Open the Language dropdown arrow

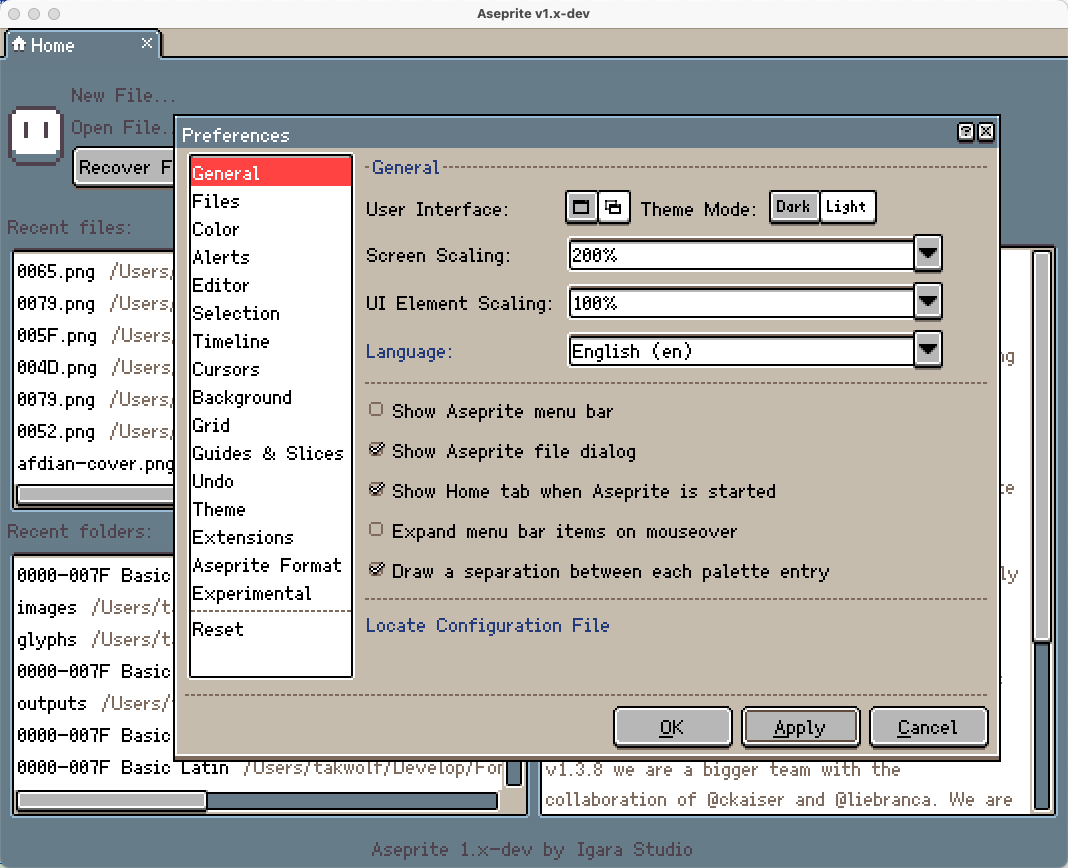(928, 350)
